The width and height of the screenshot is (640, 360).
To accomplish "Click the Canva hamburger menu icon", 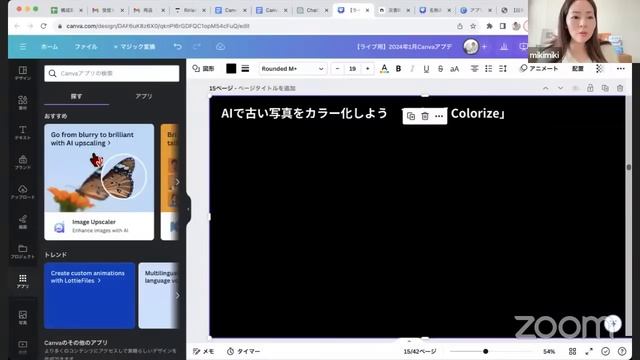I will click(23, 47).
